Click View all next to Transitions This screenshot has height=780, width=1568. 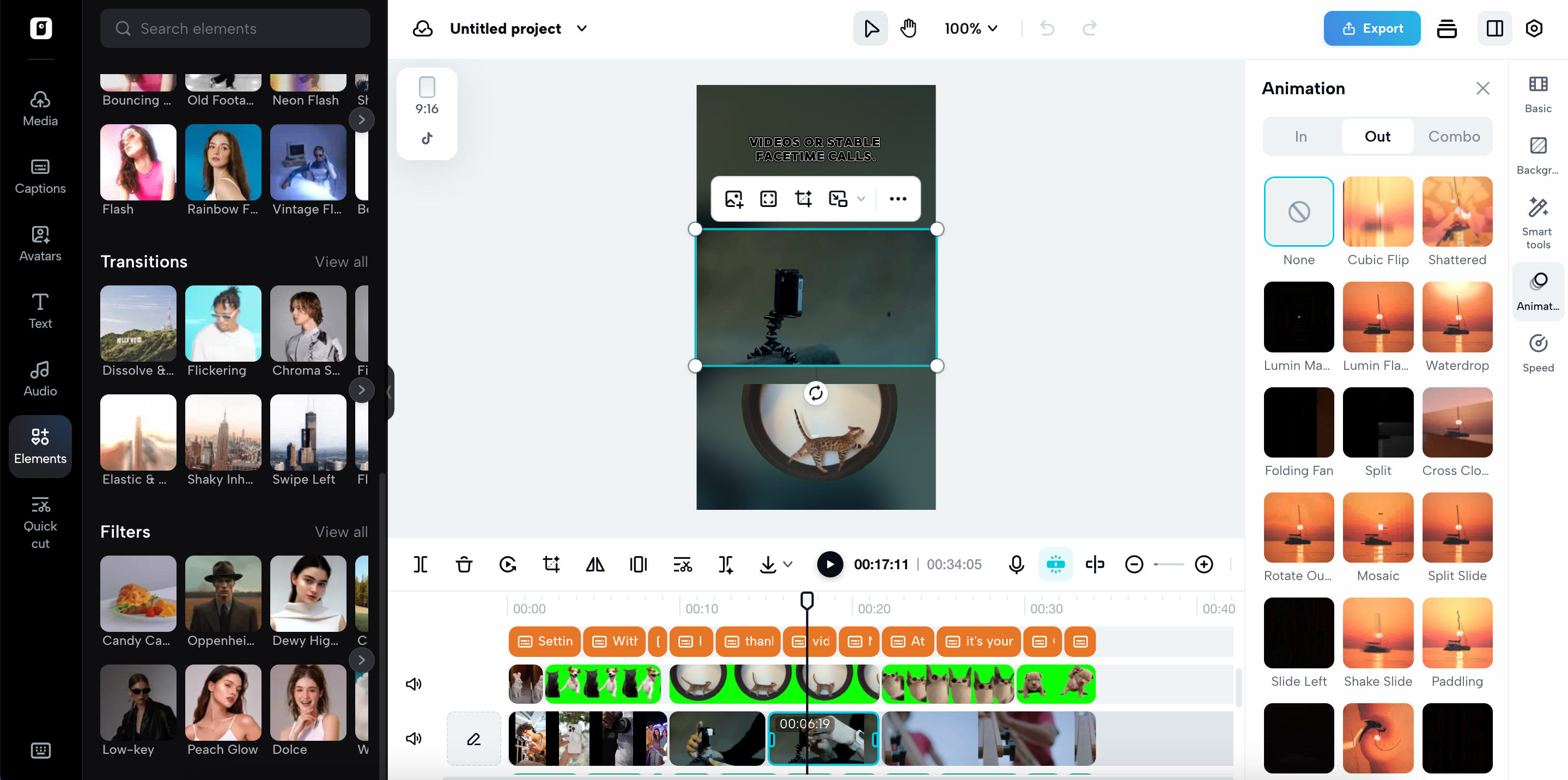coord(341,261)
